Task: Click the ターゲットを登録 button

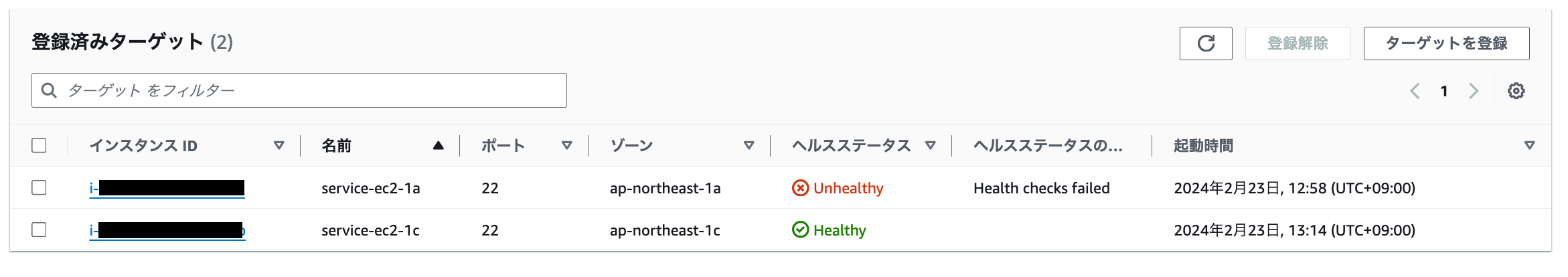Action: [1446, 43]
